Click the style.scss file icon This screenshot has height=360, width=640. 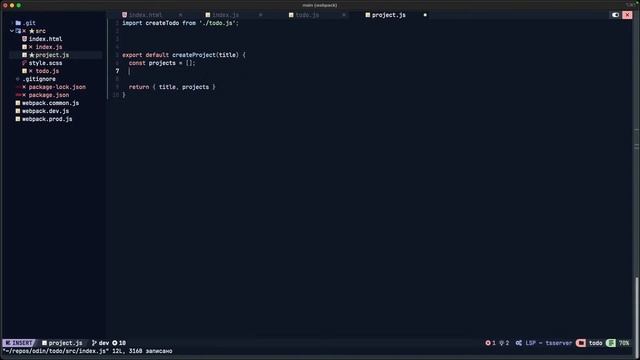pyautogui.click(x=24, y=63)
